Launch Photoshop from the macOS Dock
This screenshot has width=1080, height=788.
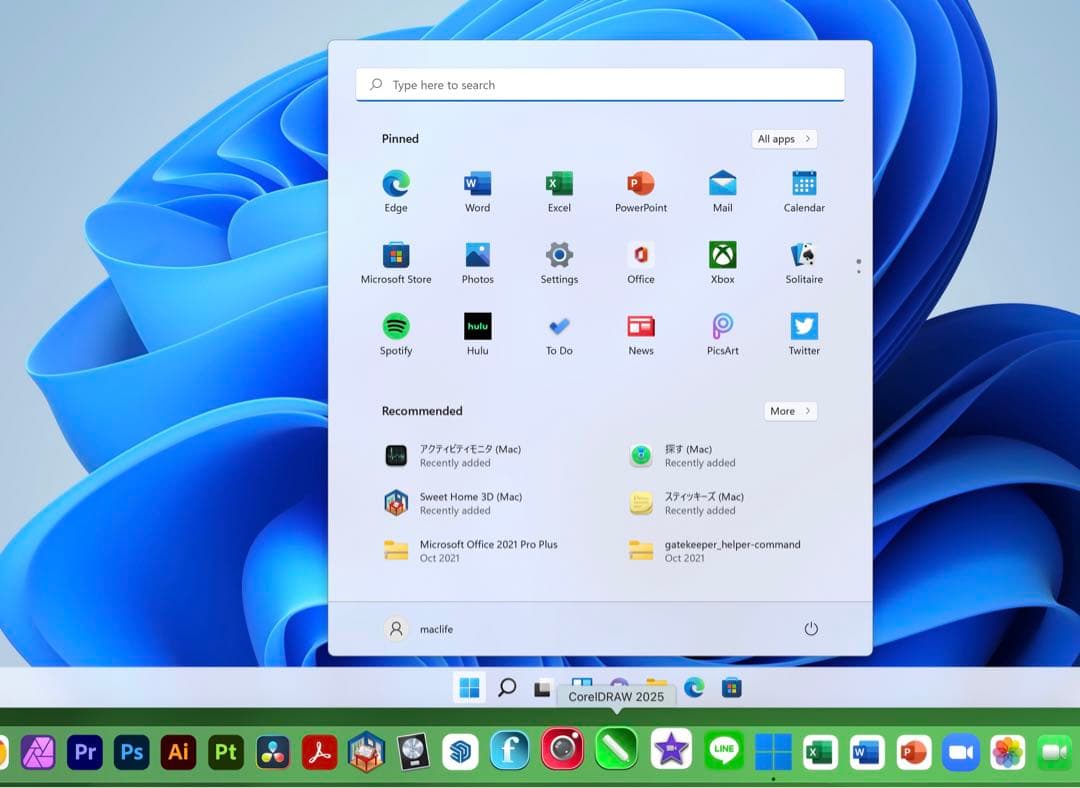tap(132, 751)
